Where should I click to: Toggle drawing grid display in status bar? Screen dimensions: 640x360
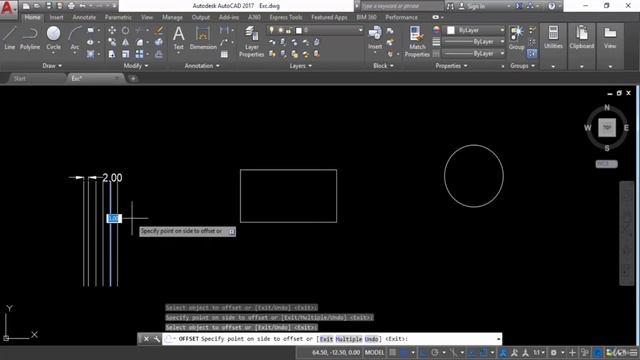tap(393, 352)
